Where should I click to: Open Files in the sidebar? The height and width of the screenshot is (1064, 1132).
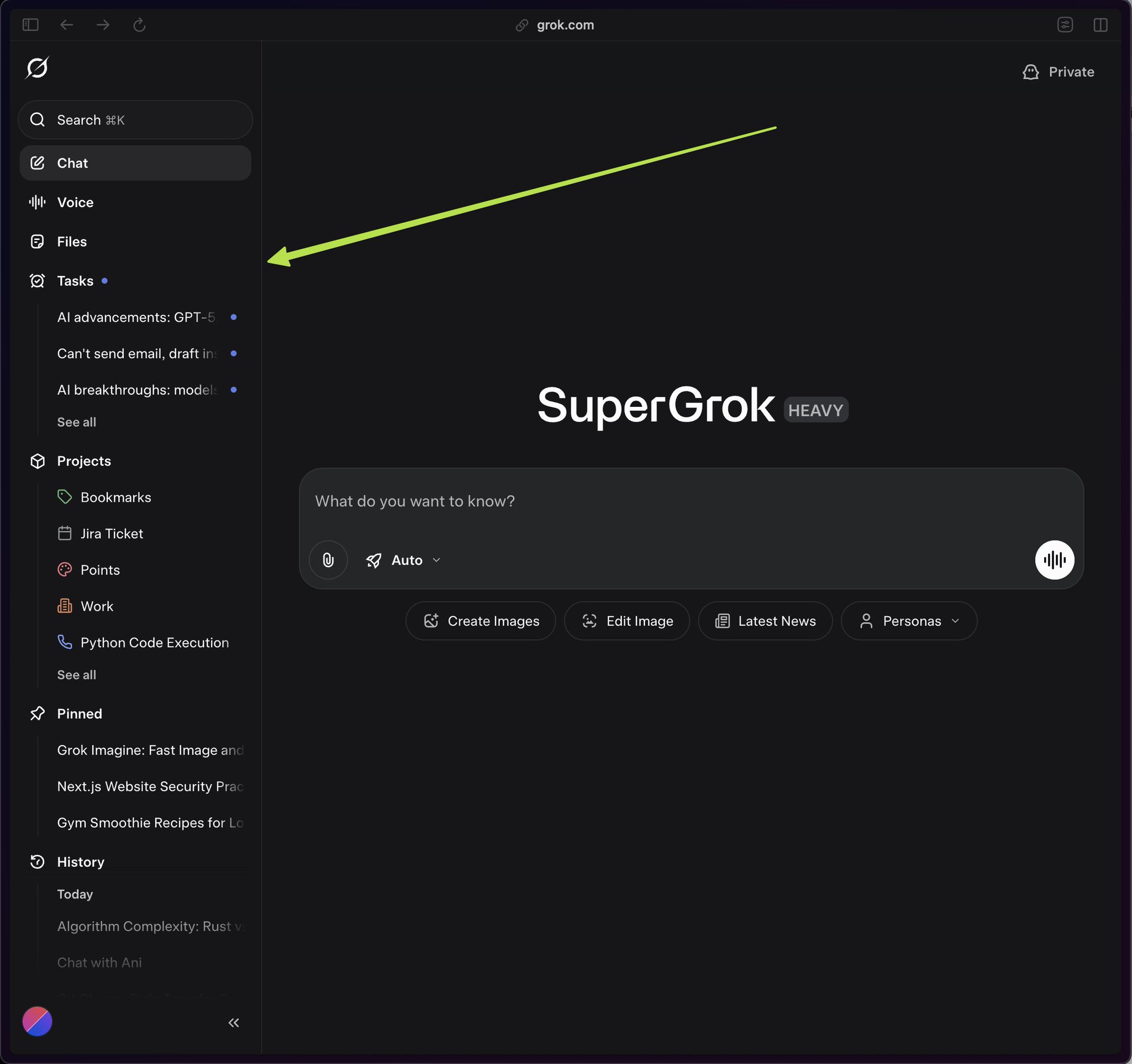click(x=72, y=242)
